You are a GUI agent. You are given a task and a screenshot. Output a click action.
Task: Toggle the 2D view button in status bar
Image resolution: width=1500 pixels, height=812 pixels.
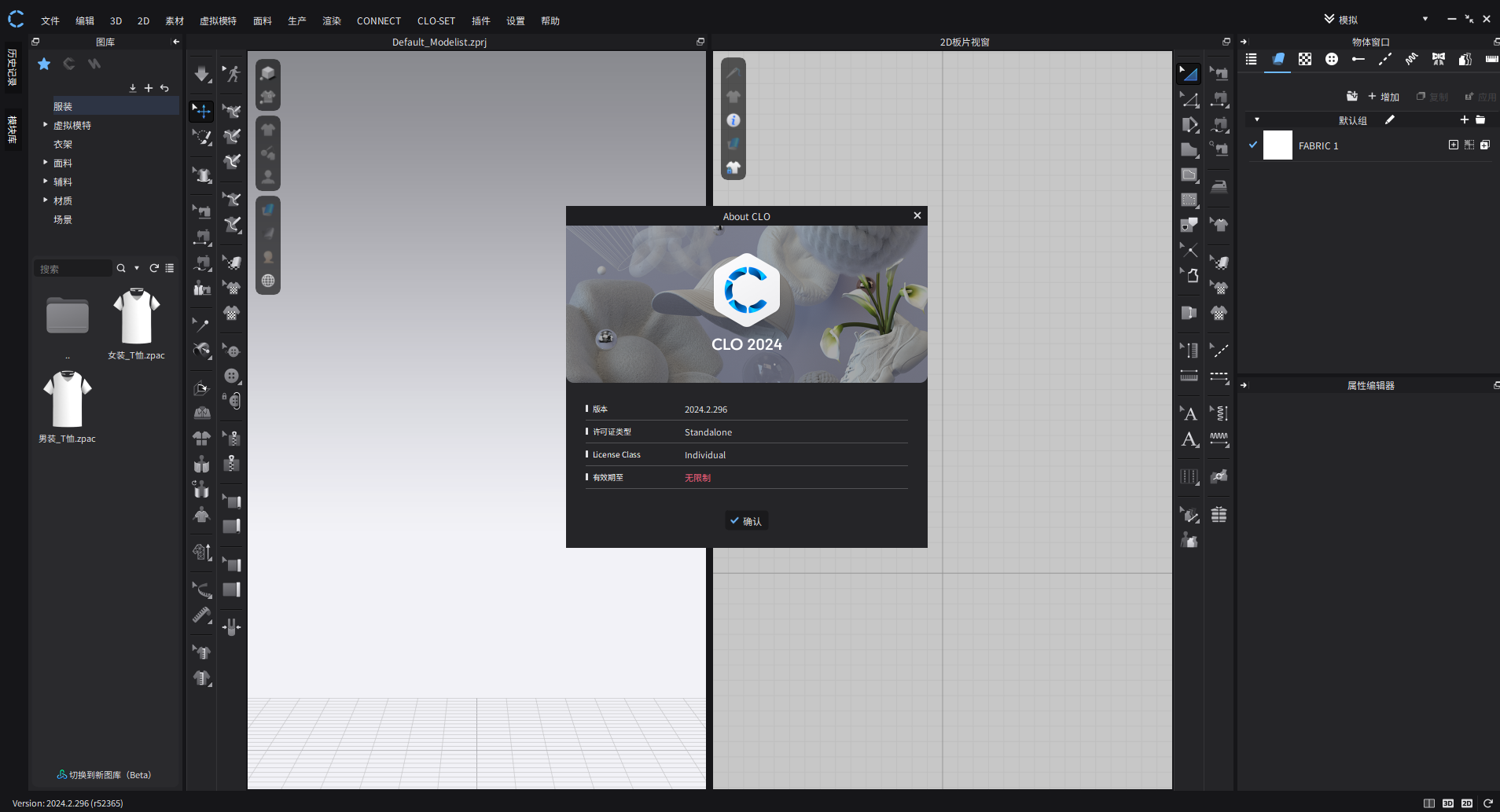click(1466, 803)
